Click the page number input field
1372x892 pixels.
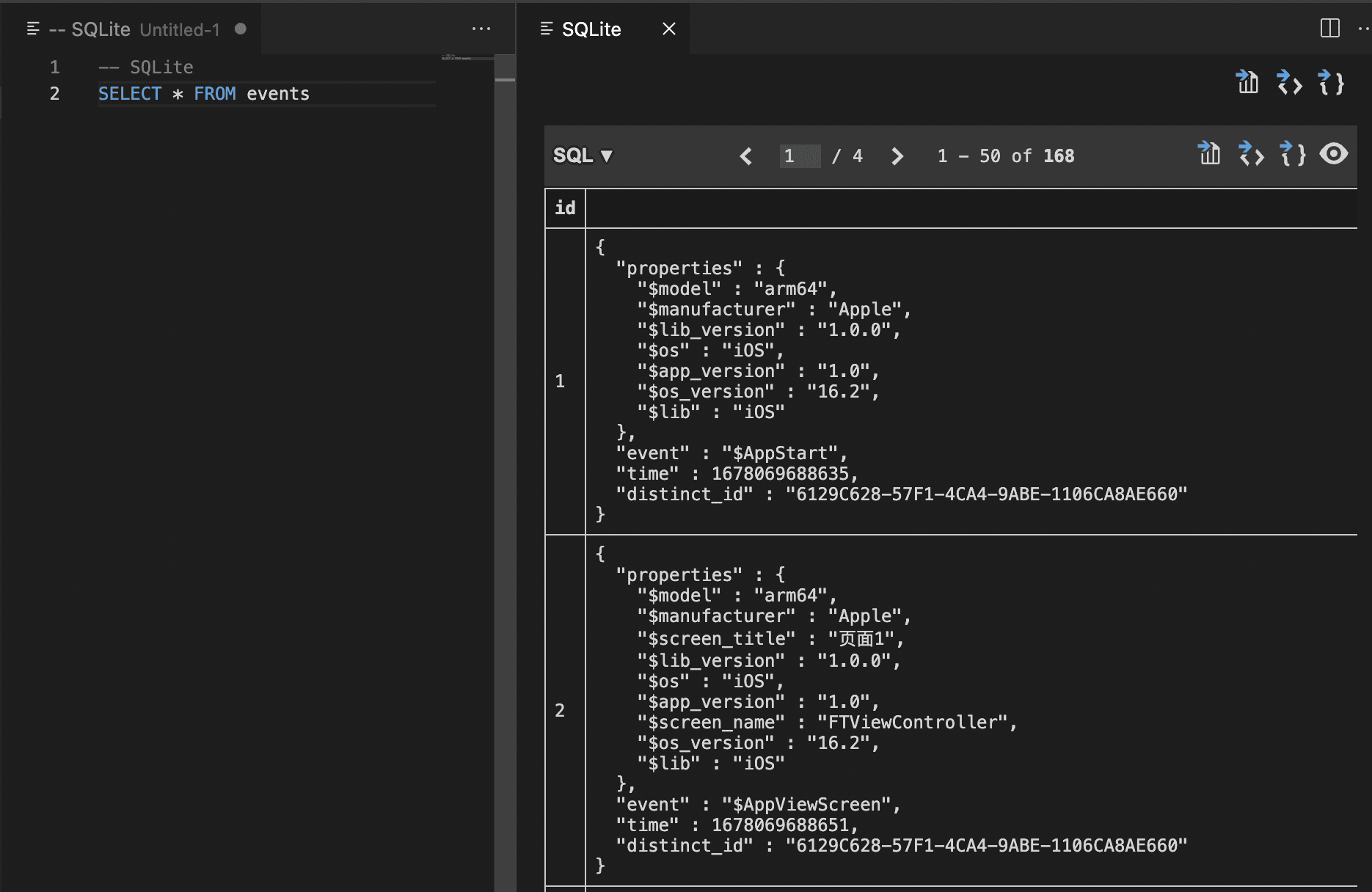pos(799,156)
